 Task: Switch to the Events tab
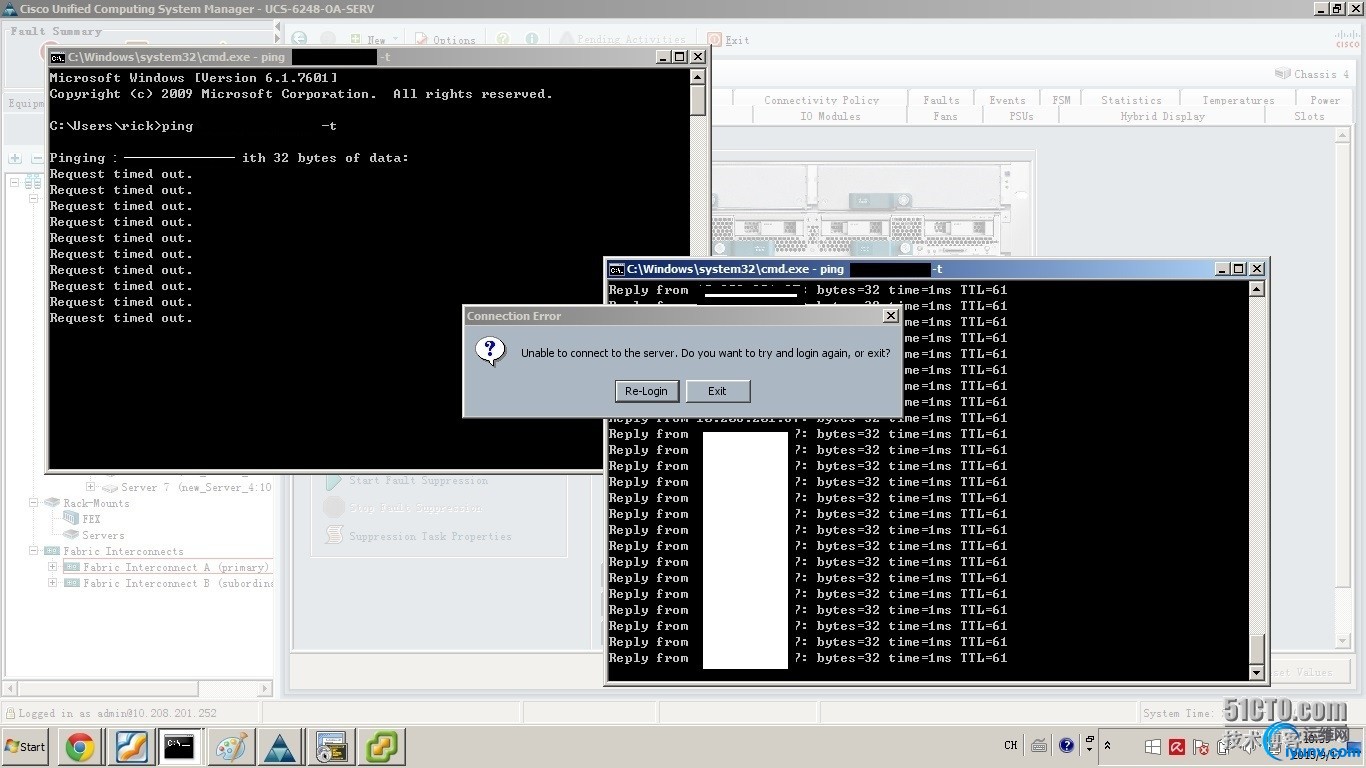click(x=1007, y=100)
